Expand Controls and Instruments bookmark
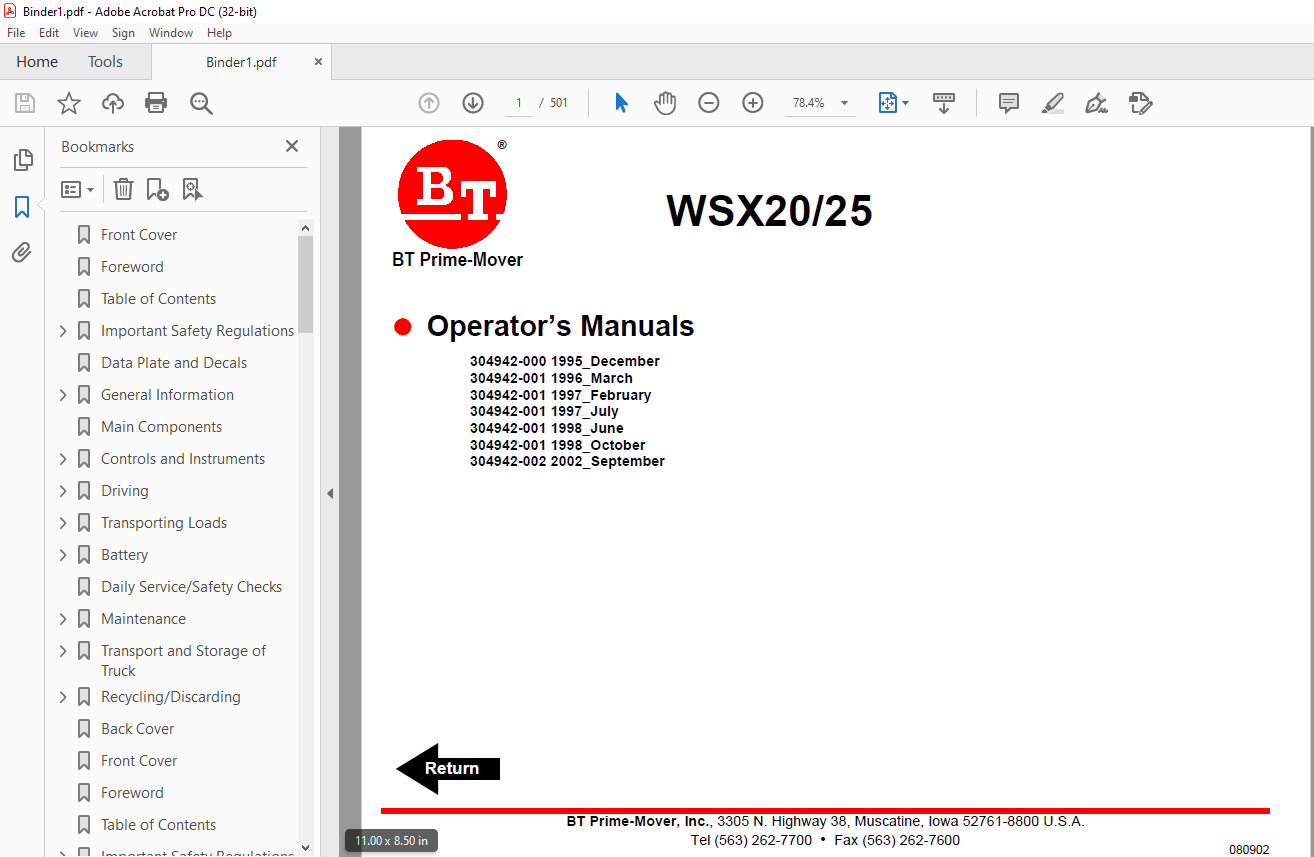Screen dimensions: 1314x857 63,459
